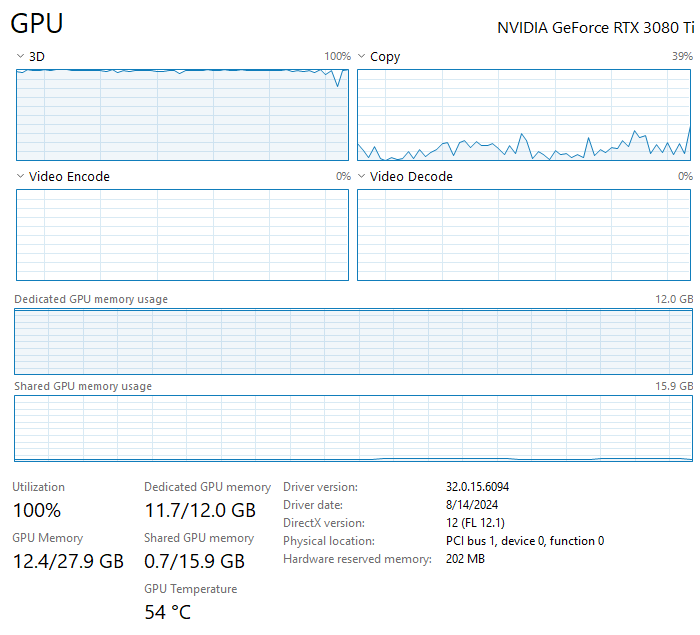Click the 3D utilization graph
The width and height of the screenshot is (700, 635).
pyautogui.click(x=183, y=115)
